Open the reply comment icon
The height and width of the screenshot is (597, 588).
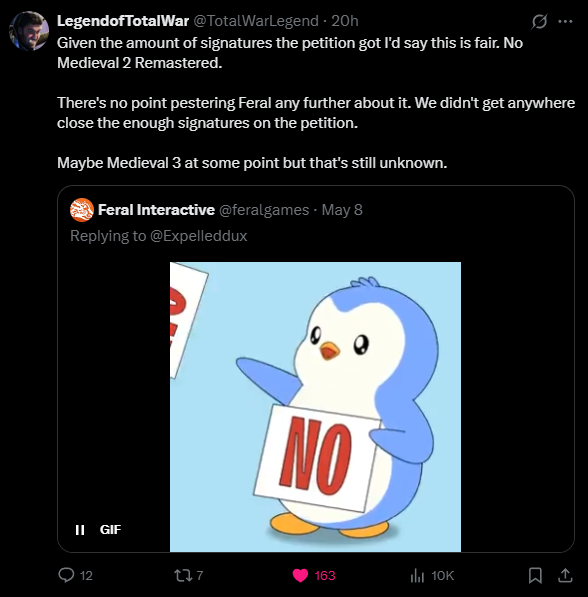coord(66,575)
